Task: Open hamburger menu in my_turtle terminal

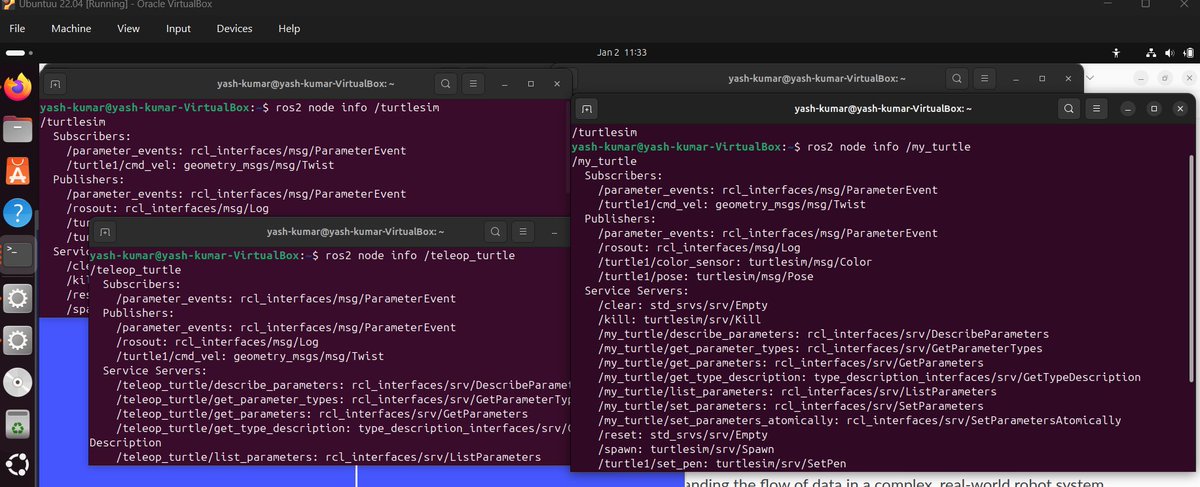Action: tap(1097, 109)
